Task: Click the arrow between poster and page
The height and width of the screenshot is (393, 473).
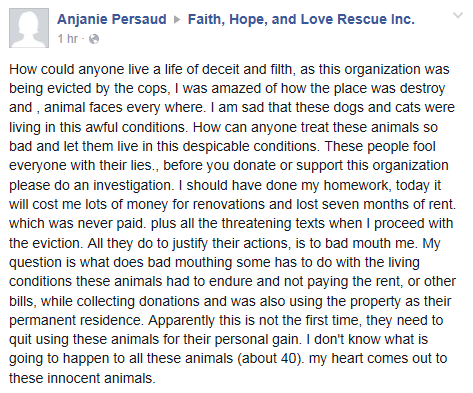Action: point(177,20)
